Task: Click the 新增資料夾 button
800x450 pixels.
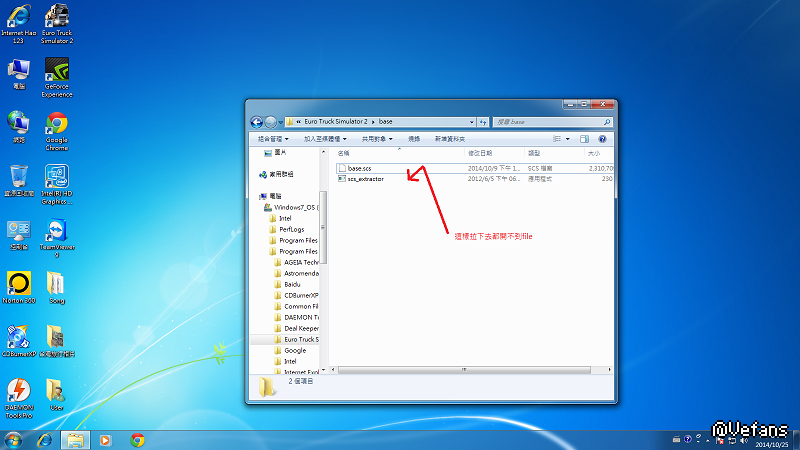Action: (450, 138)
